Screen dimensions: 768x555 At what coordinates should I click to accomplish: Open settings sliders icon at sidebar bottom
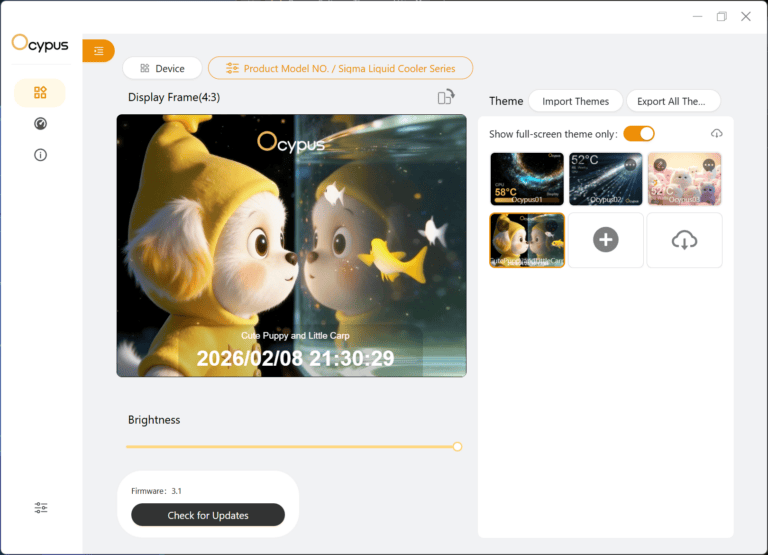[x=41, y=508]
